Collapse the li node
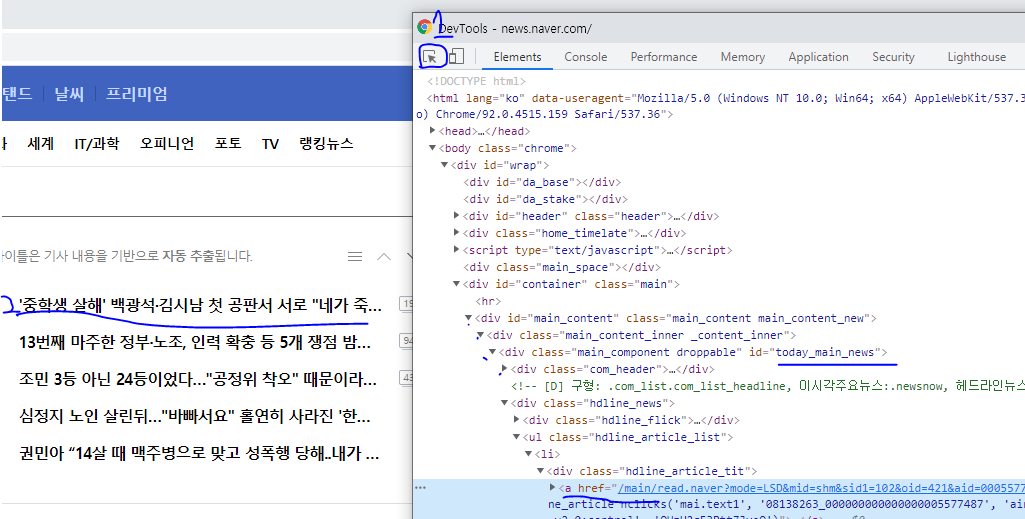1025x519 pixels. (x=528, y=454)
